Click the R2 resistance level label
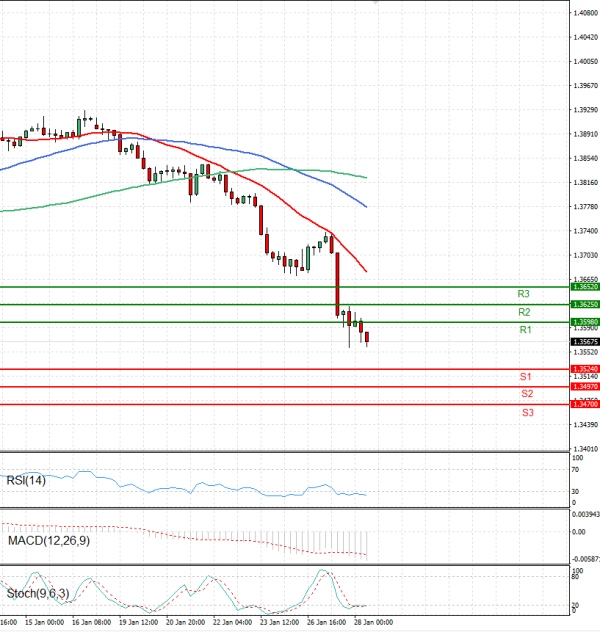 (x=524, y=312)
